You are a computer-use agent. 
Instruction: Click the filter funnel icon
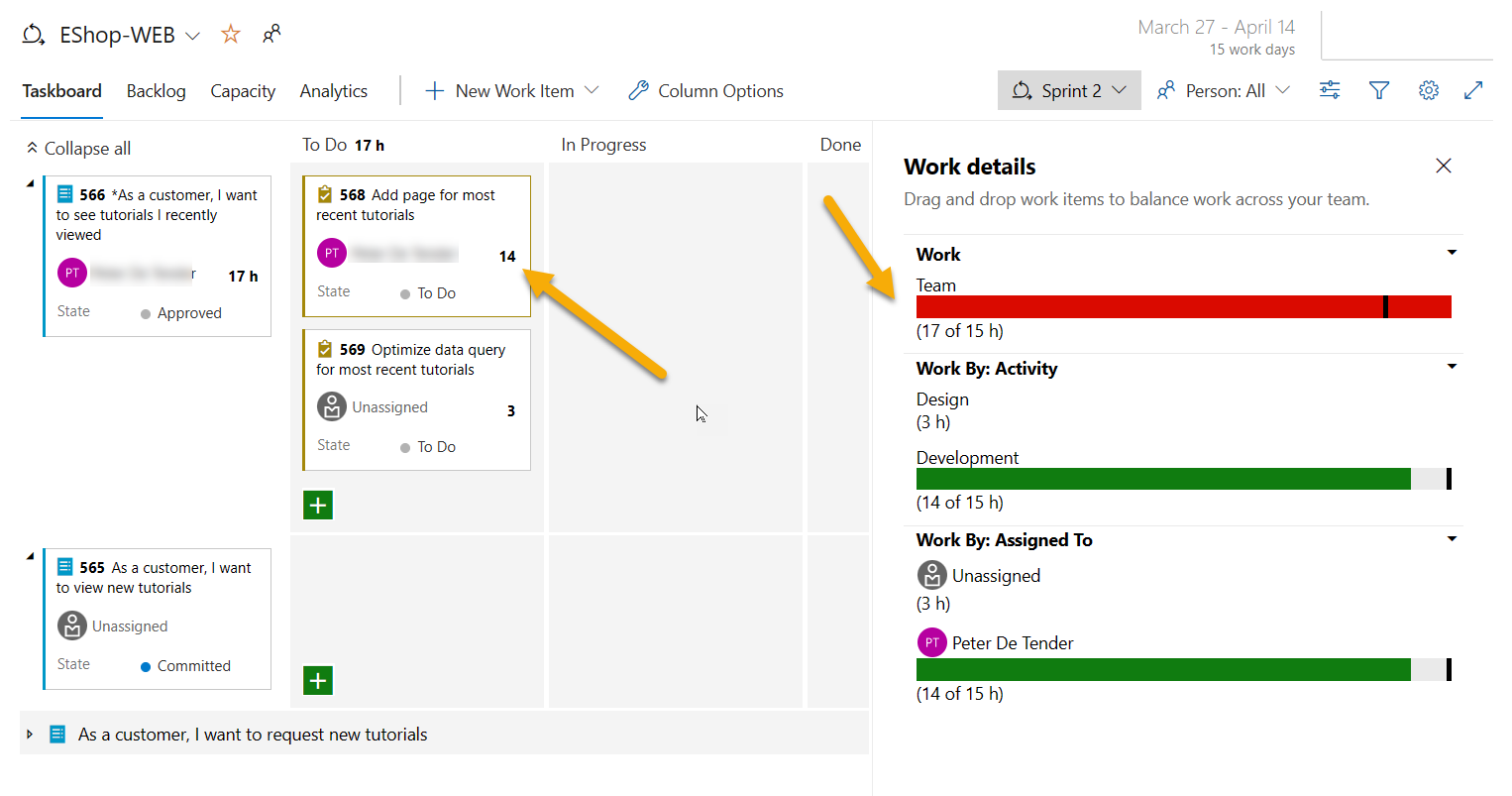point(1378,90)
